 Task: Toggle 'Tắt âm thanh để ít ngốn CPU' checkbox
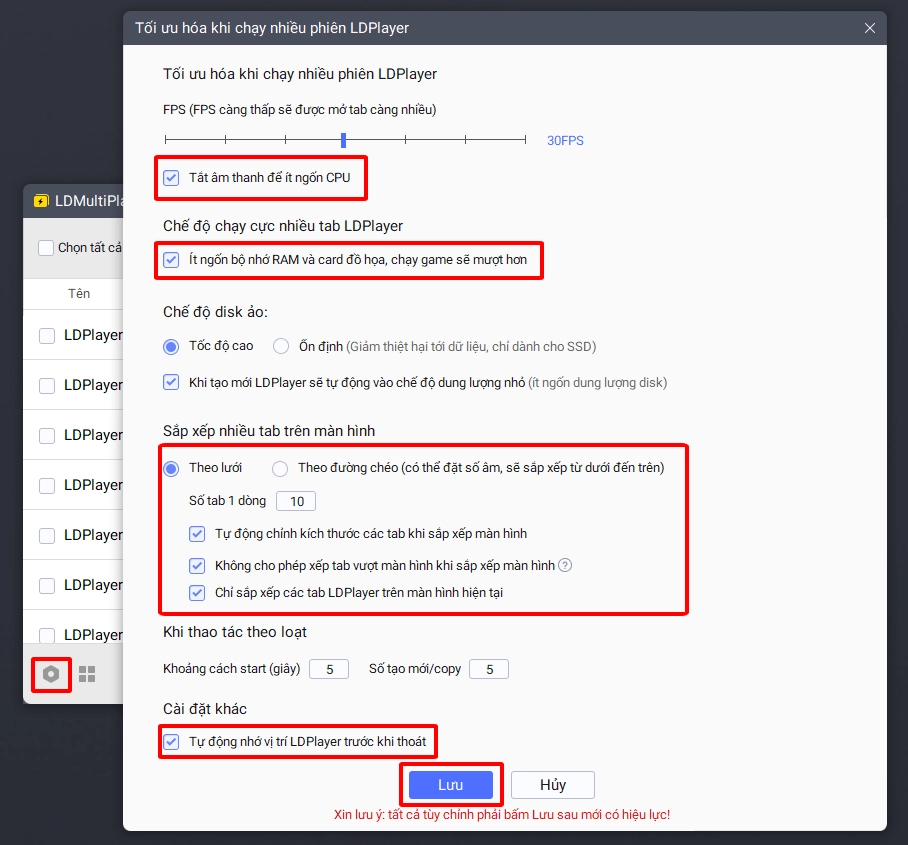[x=171, y=178]
